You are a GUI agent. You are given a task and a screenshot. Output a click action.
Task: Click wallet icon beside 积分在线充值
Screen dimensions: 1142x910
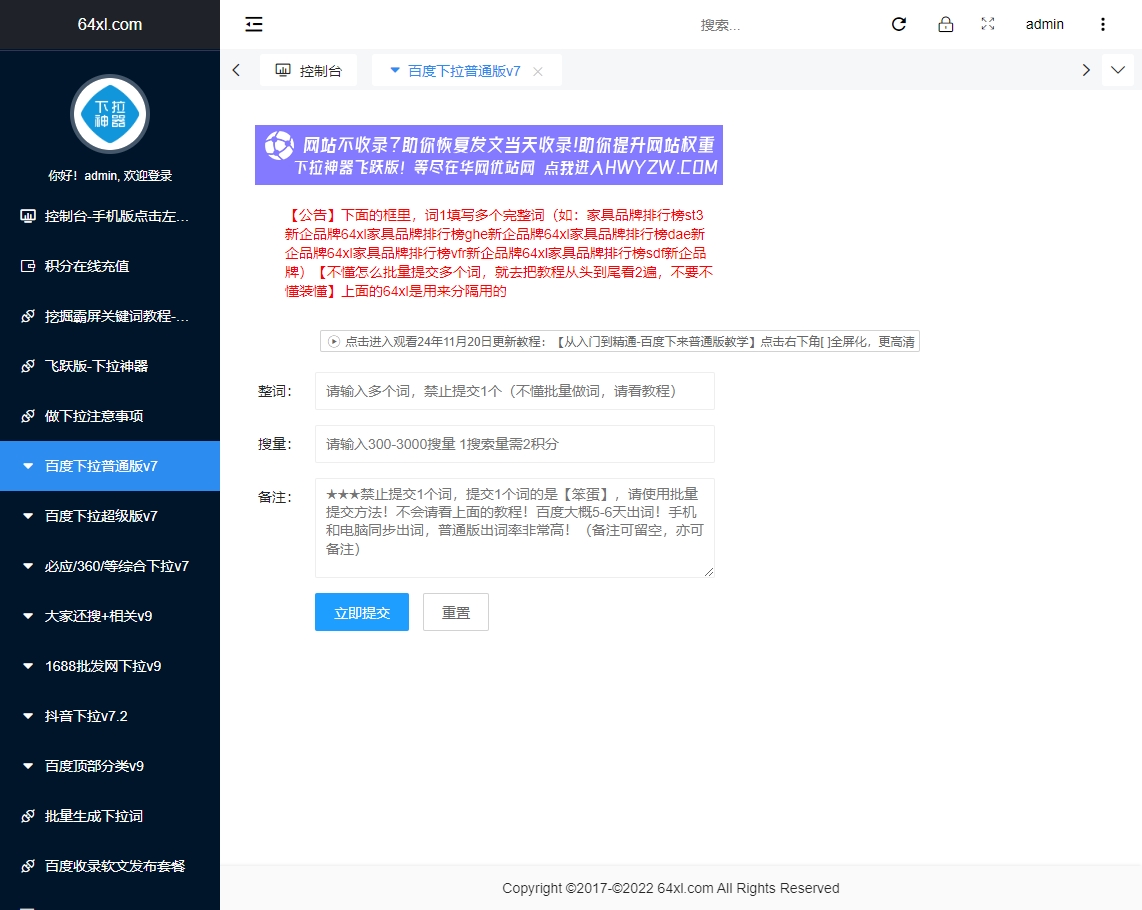[x=28, y=266]
